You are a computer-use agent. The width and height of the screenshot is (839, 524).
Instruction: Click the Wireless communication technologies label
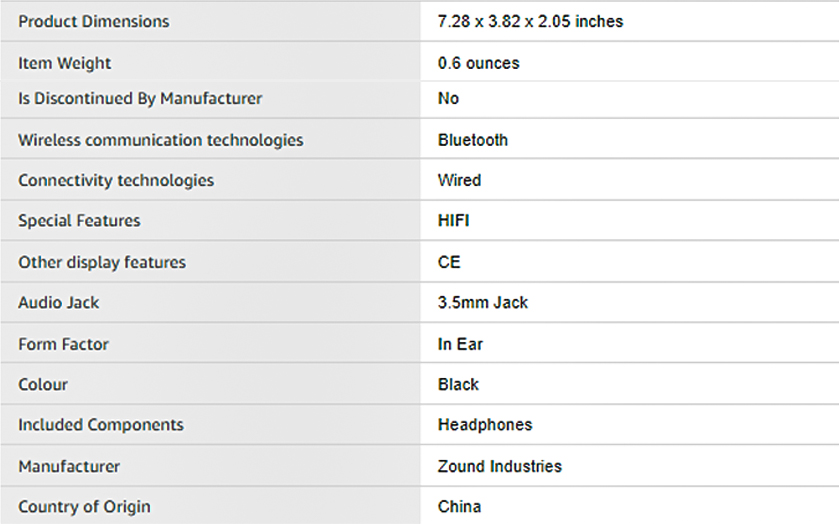(160, 140)
